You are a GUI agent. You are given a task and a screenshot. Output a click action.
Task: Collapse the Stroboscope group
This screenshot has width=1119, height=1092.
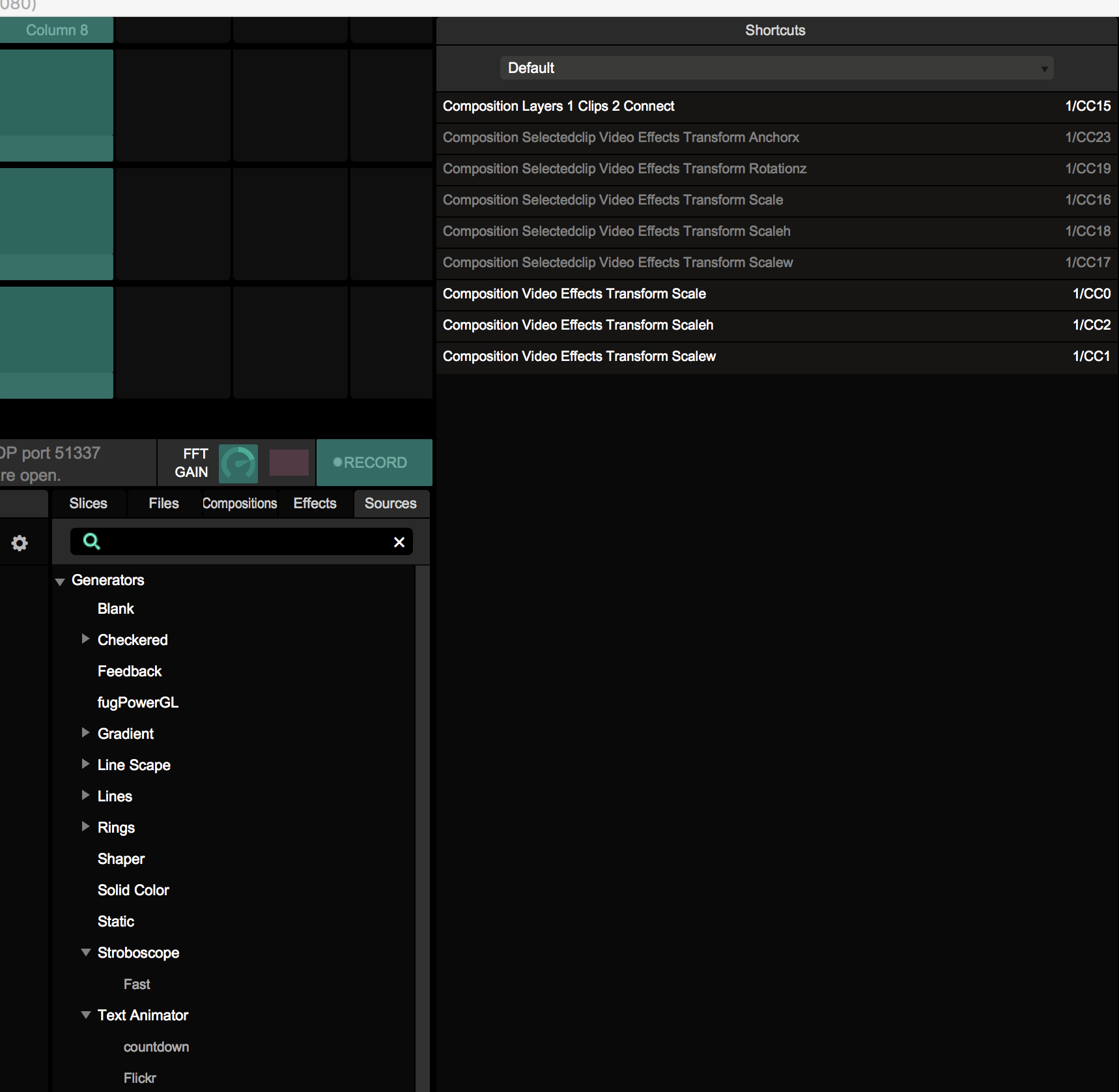click(85, 953)
